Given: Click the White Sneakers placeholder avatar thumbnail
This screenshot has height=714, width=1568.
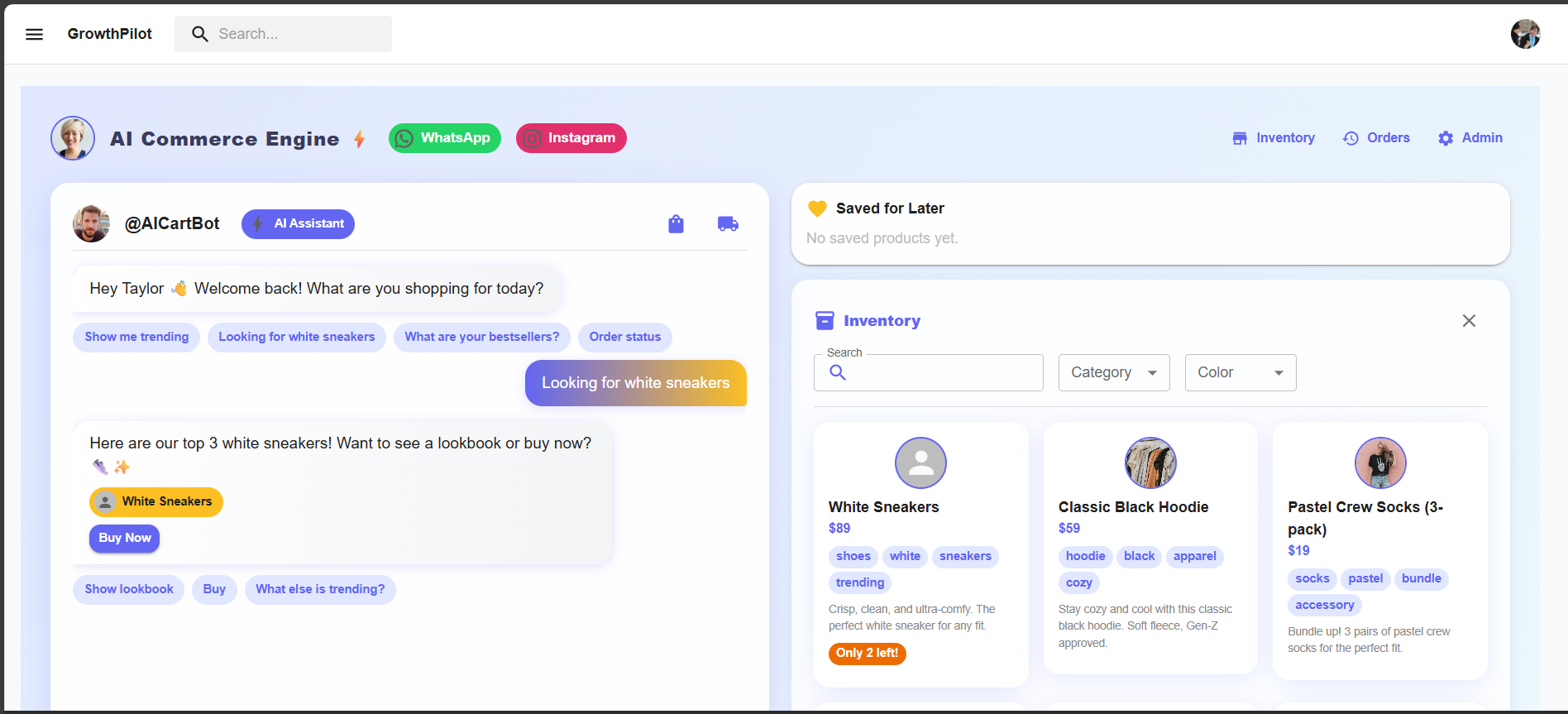Looking at the screenshot, I should 920,463.
